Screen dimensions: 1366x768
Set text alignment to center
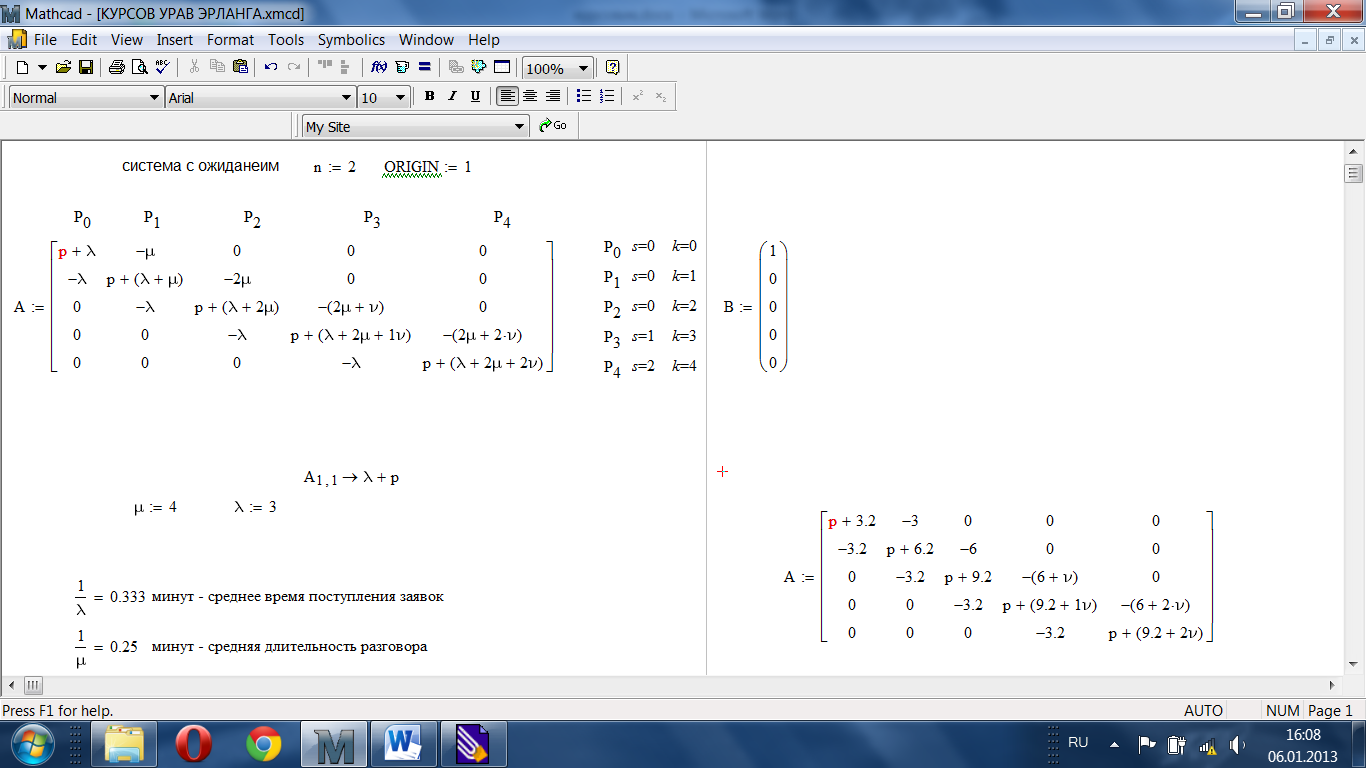point(530,97)
